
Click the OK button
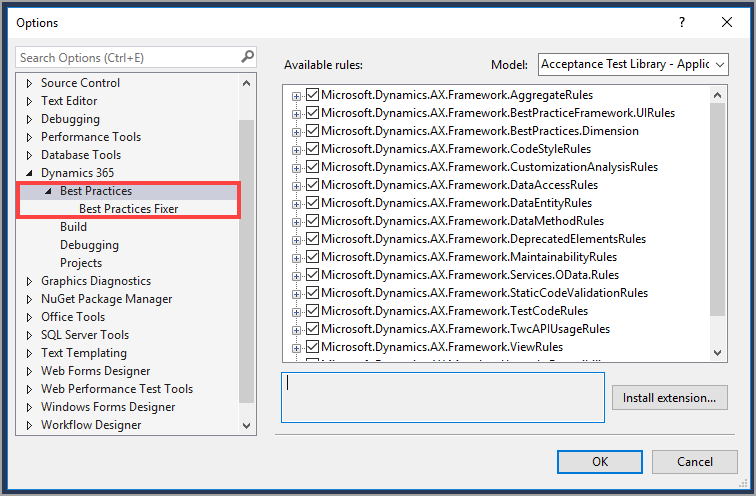pyautogui.click(x=599, y=462)
